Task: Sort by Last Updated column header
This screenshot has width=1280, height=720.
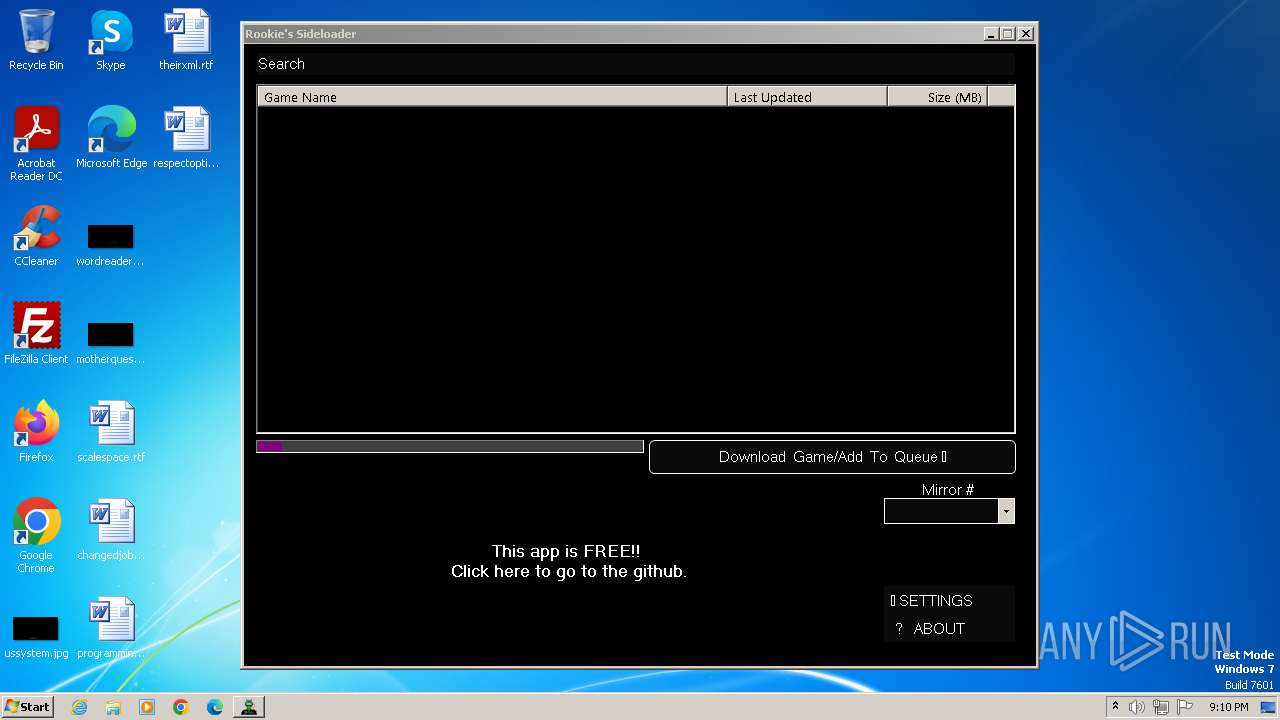Action: pos(807,97)
